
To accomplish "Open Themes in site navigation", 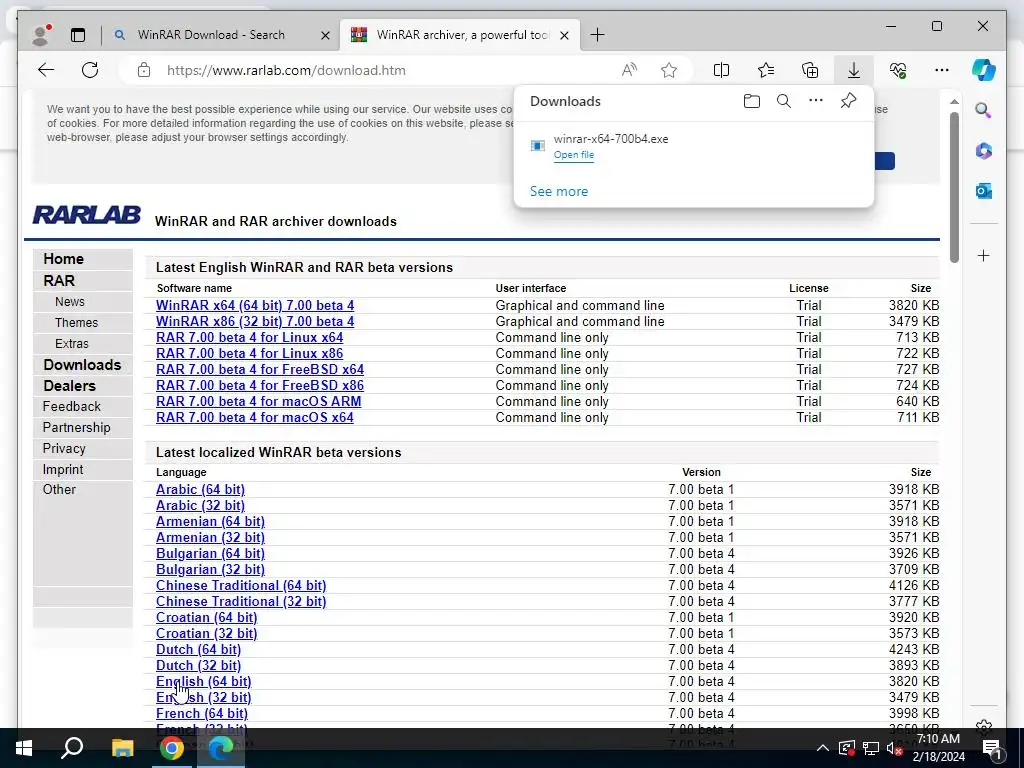I will [x=76, y=323].
